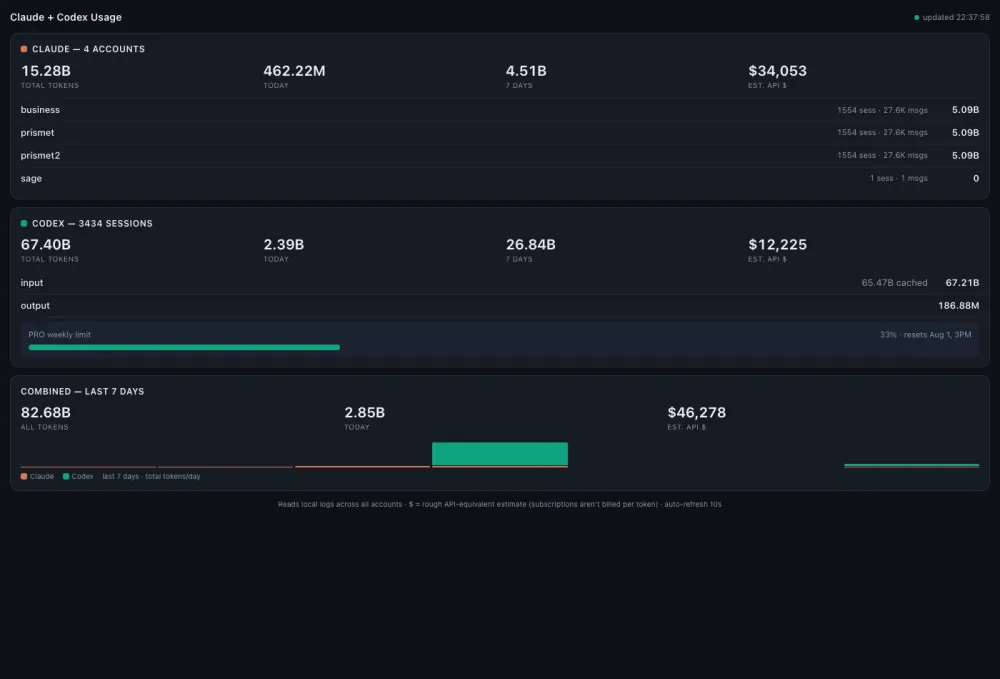The width and height of the screenshot is (1000, 679).
Task: Select the 'CLAUDE — 4 ACCOUNTS' heading
Action: pyautogui.click(x=89, y=49)
